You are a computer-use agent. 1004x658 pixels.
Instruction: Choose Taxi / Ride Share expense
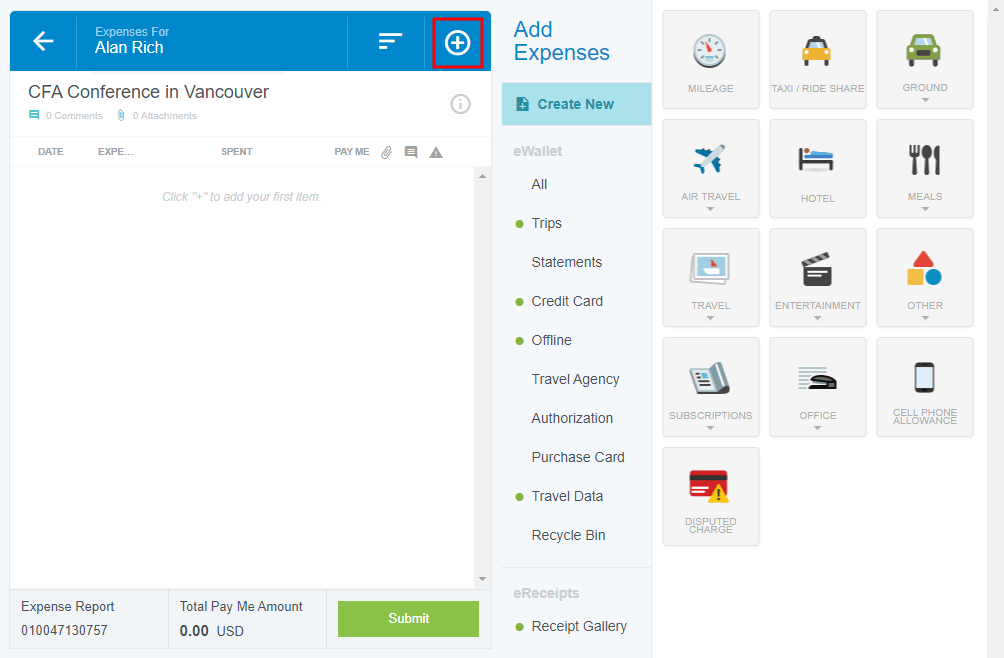(x=817, y=59)
